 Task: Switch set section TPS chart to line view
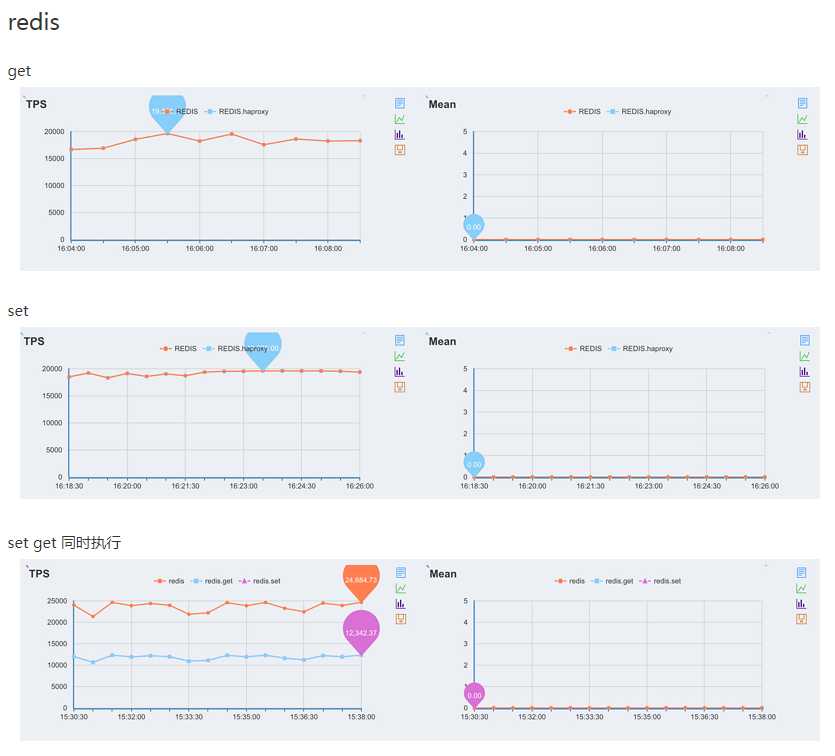(x=400, y=356)
